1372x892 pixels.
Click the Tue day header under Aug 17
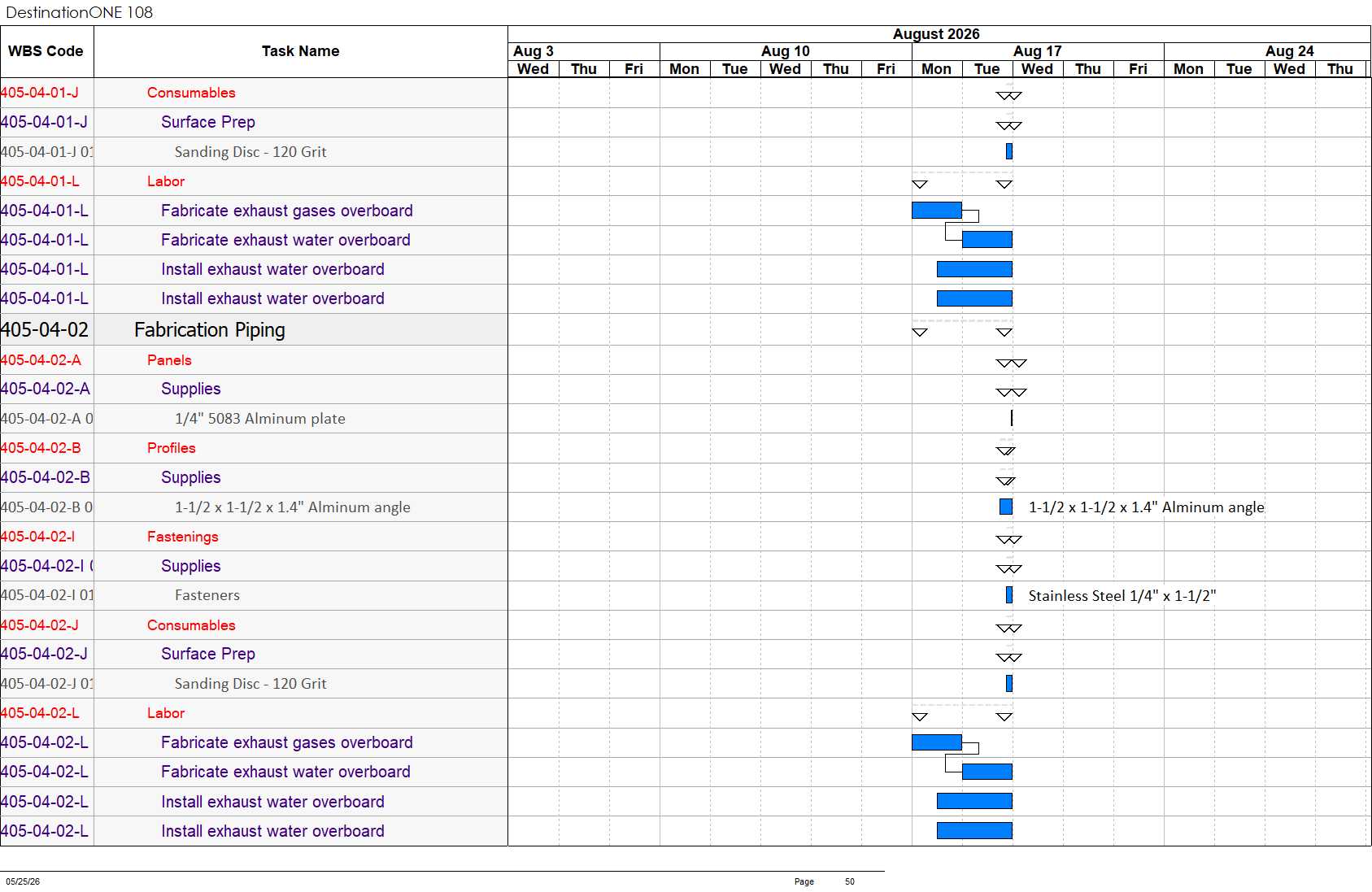(987, 69)
